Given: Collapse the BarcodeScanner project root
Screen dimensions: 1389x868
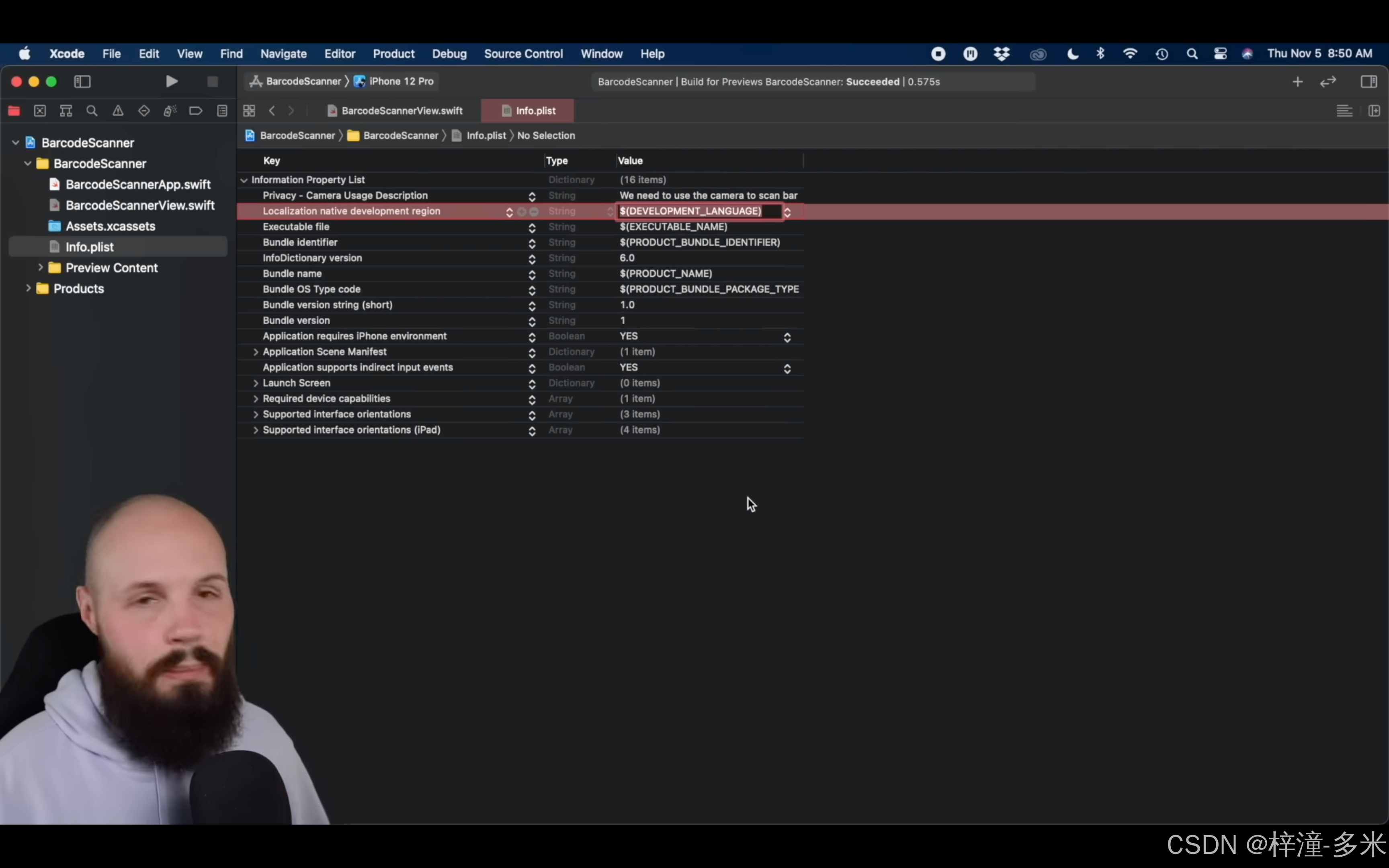Looking at the screenshot, I should tap(16, 142).
